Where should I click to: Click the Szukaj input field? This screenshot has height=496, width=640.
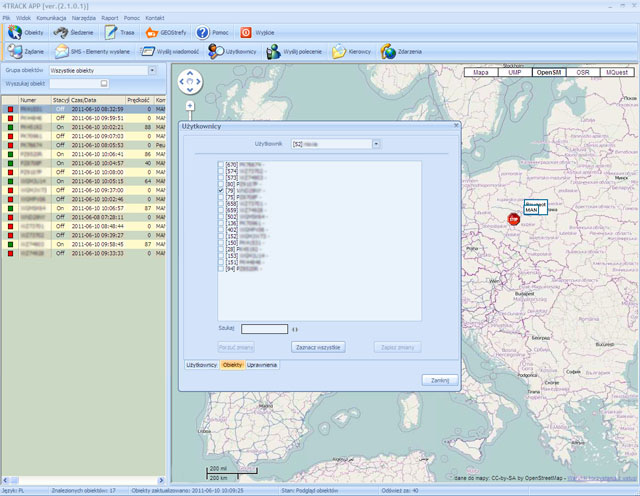[x=264, y=329]
